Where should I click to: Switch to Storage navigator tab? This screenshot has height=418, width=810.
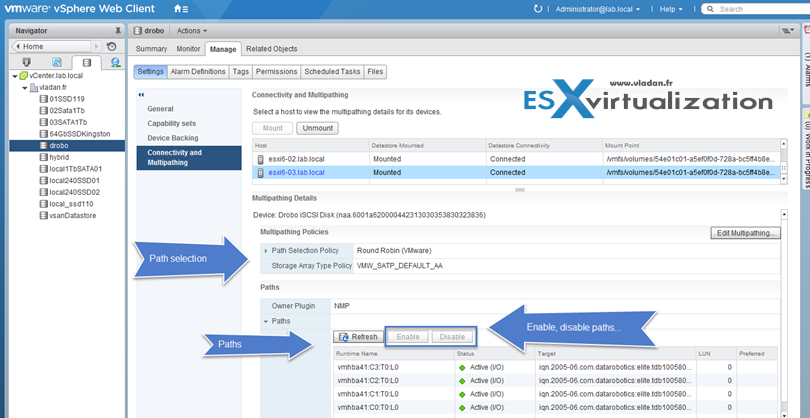[x=86, y=63]
